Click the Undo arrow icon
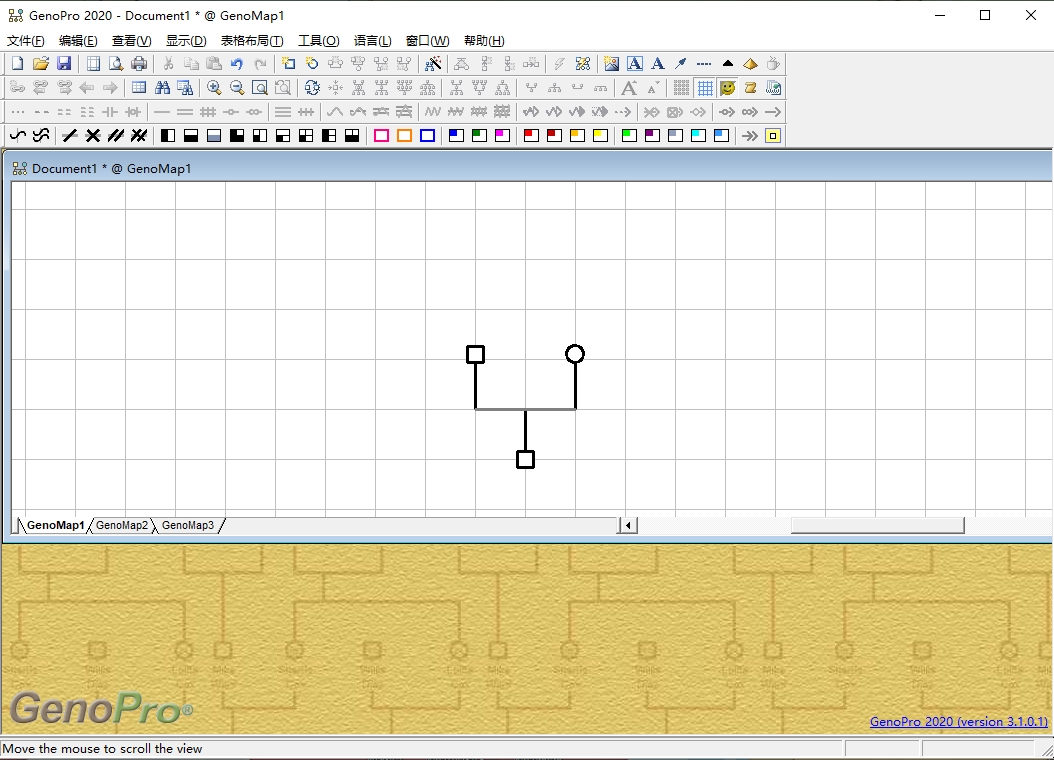Viewport: 1054px width, 760px height. 237,64
